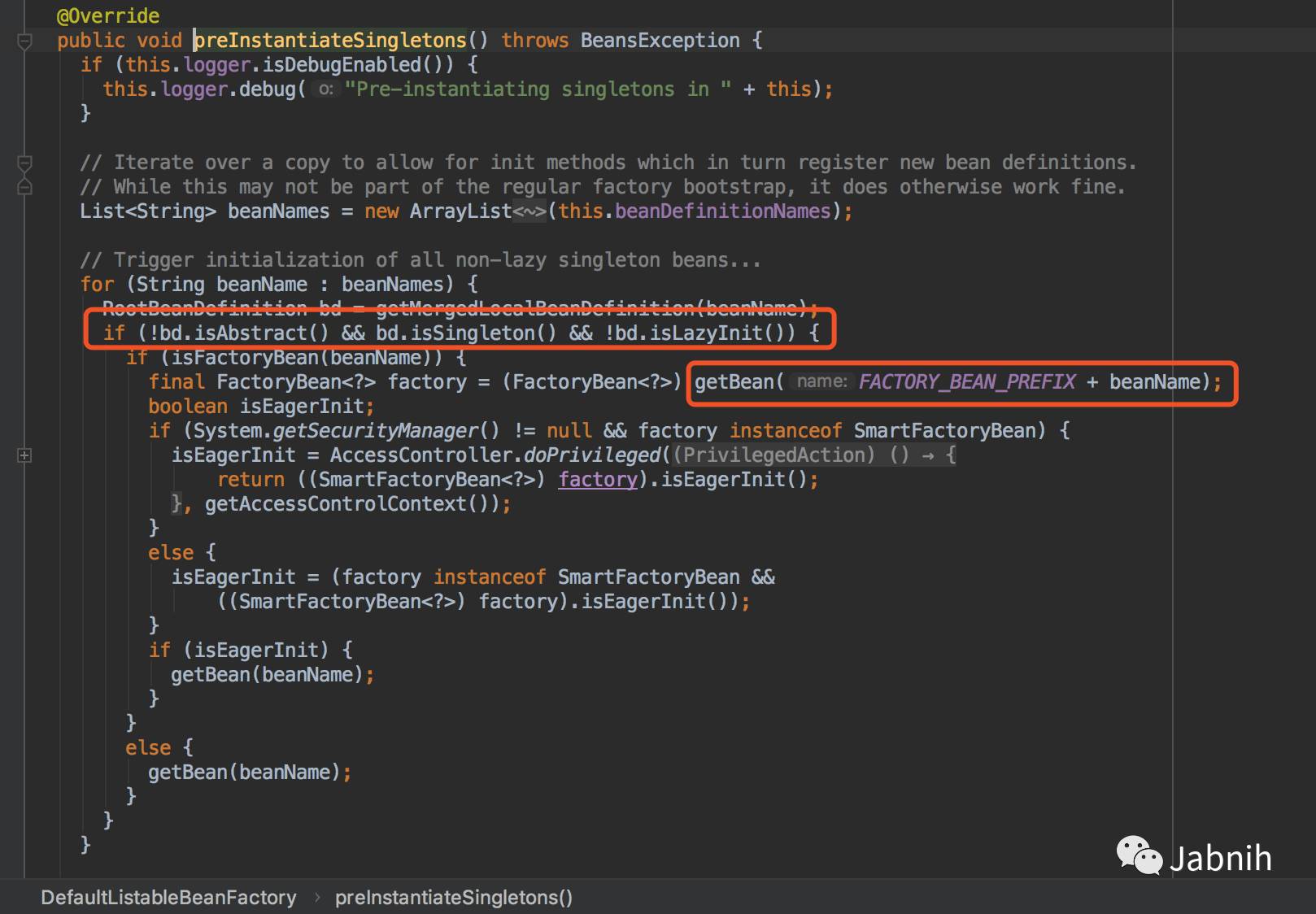The image size is (1316, 914).
Task: Collapse the preInstantiateSingletons method fold marker
Action: point(24,41)
